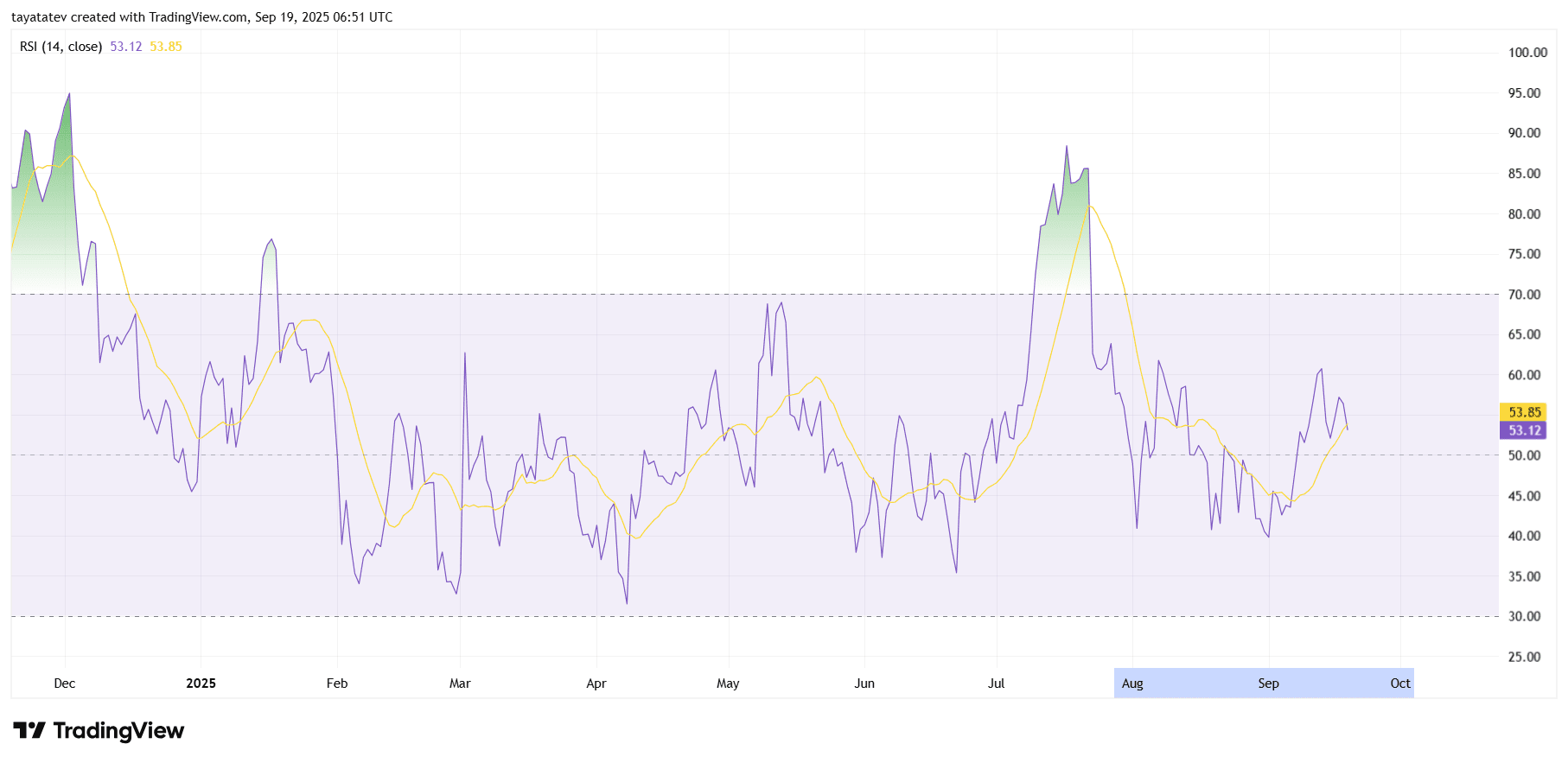Select the RSI (14, close) indicator label
The width and height of the screenshot is (1568, 763).
61,47
